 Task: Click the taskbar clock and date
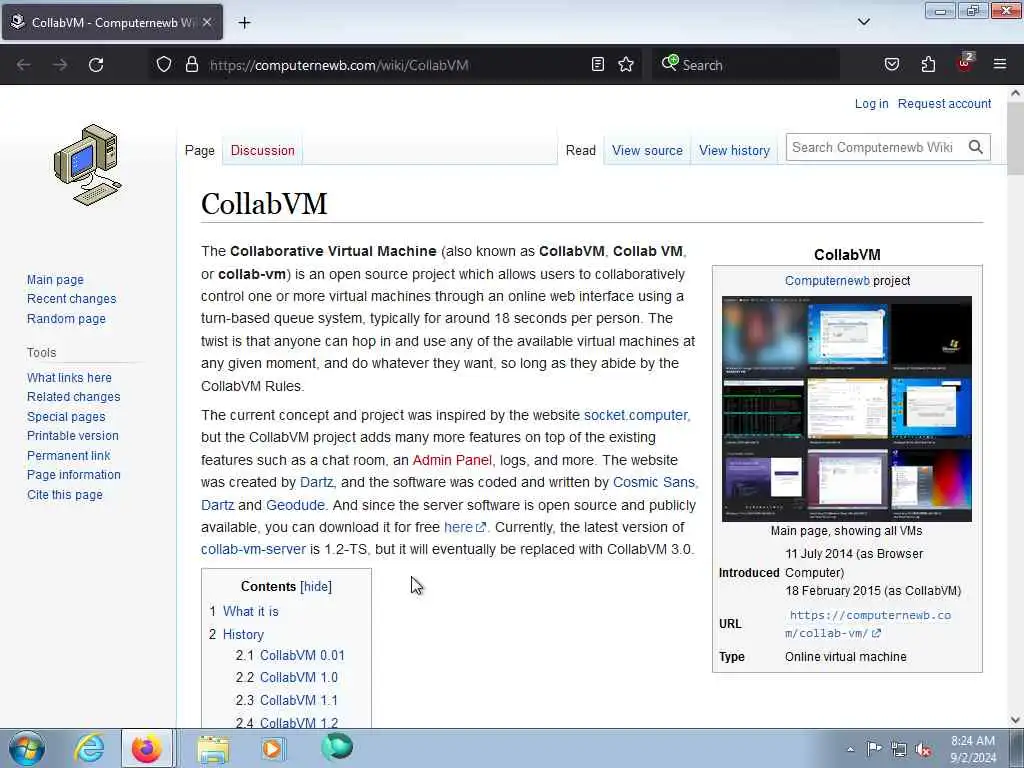tap(973, 749)
